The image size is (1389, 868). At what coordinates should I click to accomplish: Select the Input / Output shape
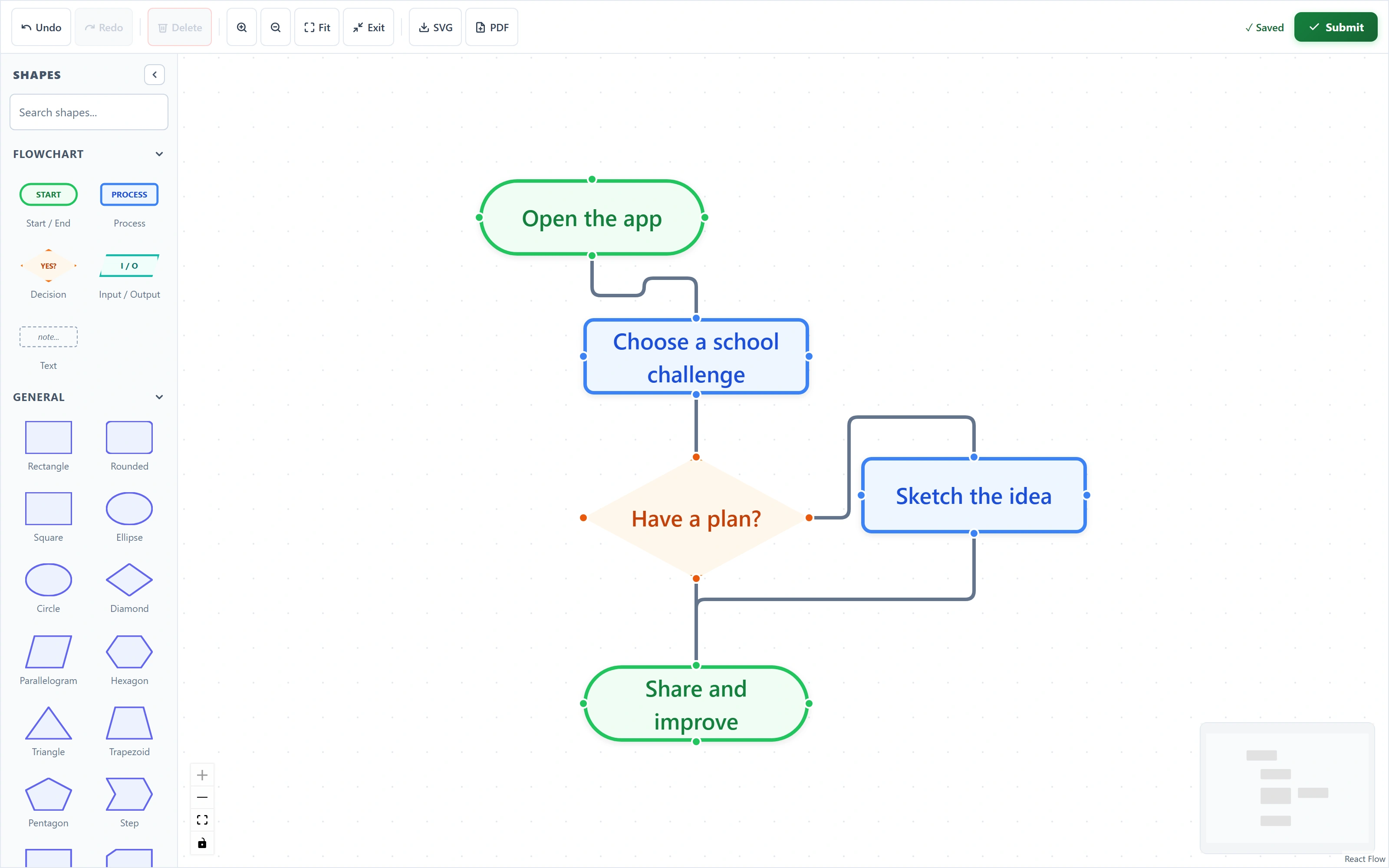click(129, 274)
